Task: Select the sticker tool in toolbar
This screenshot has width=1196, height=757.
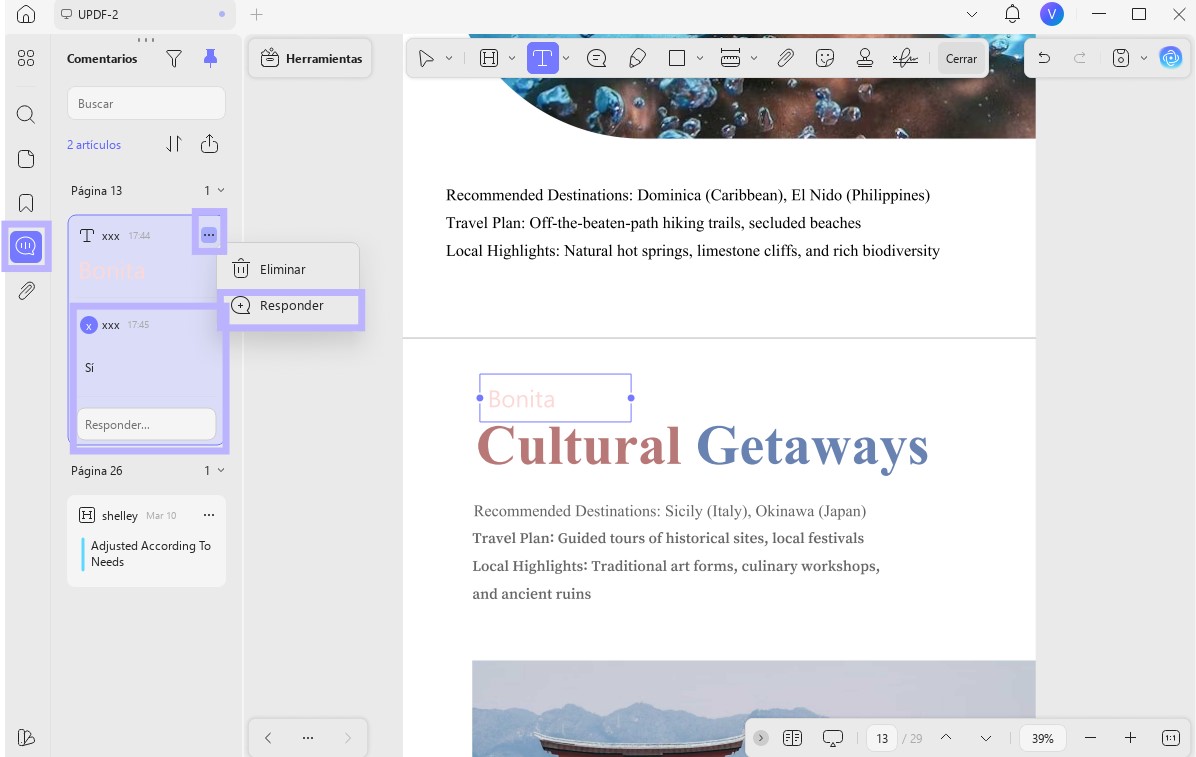Action: [825, 59]
